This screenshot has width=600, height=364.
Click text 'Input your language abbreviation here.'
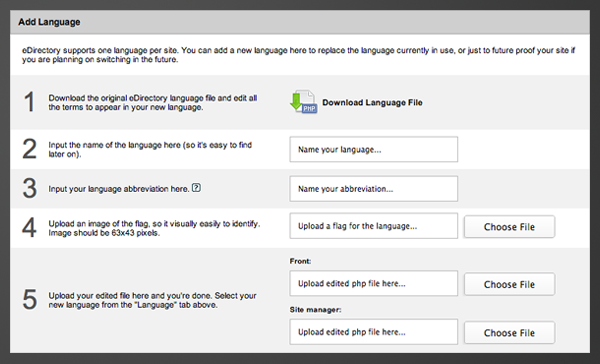click(x=119, y=189)
